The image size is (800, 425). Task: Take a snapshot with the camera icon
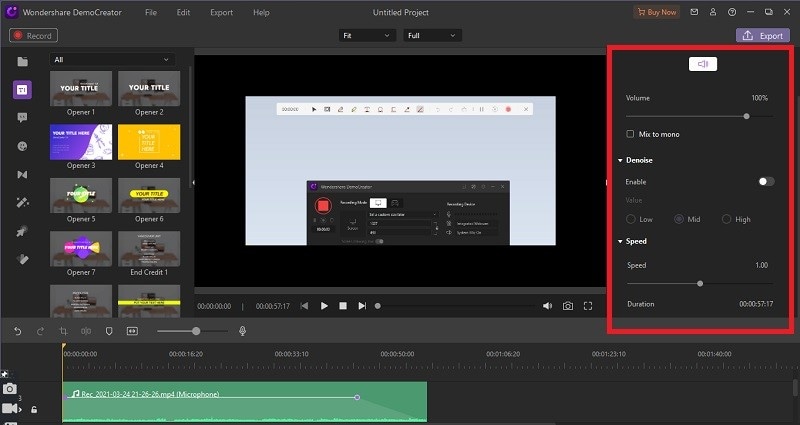[567, 306]
